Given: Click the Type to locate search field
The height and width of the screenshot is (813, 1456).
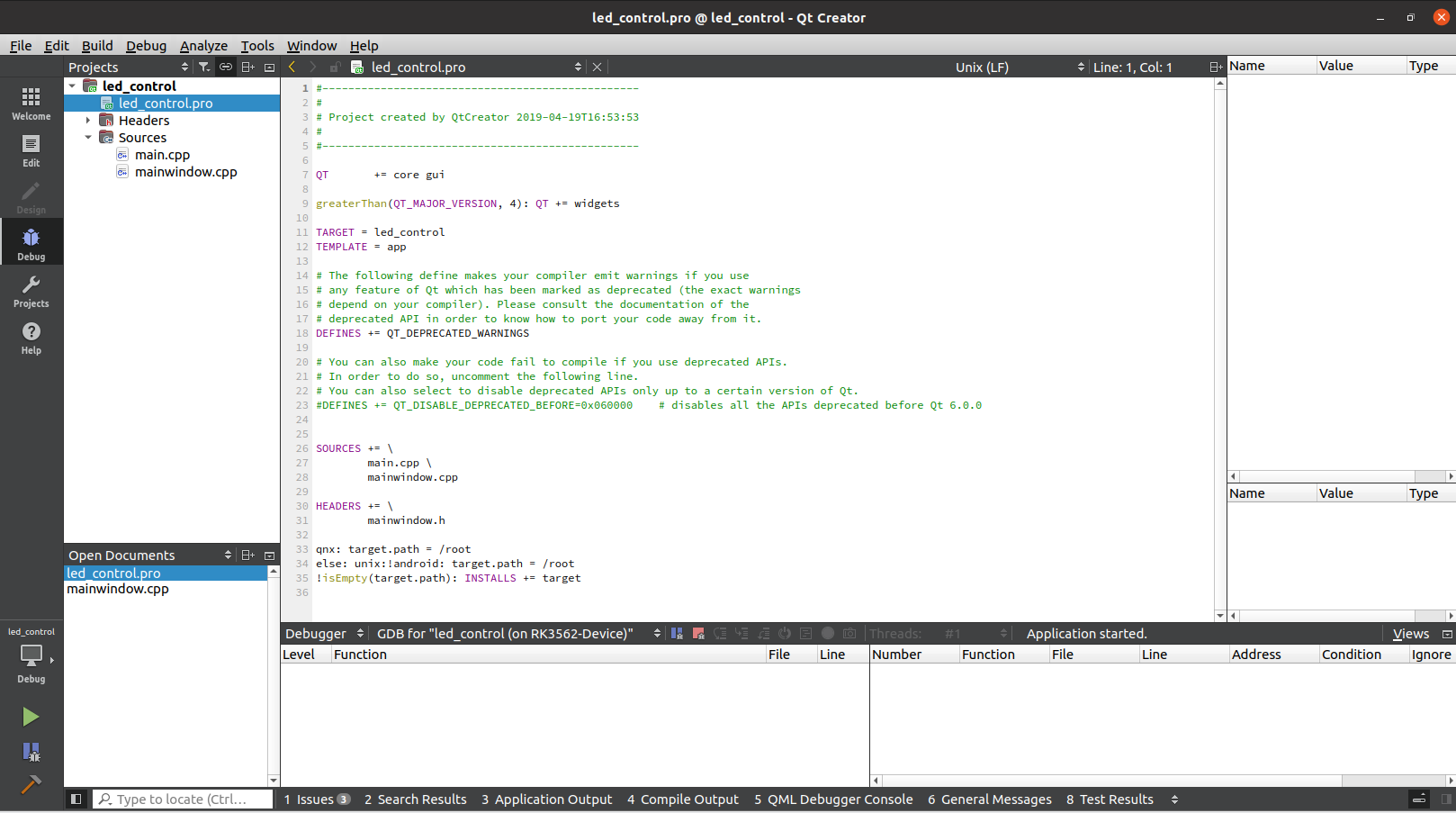Looking at the screenshot, I should coord(183,799).
